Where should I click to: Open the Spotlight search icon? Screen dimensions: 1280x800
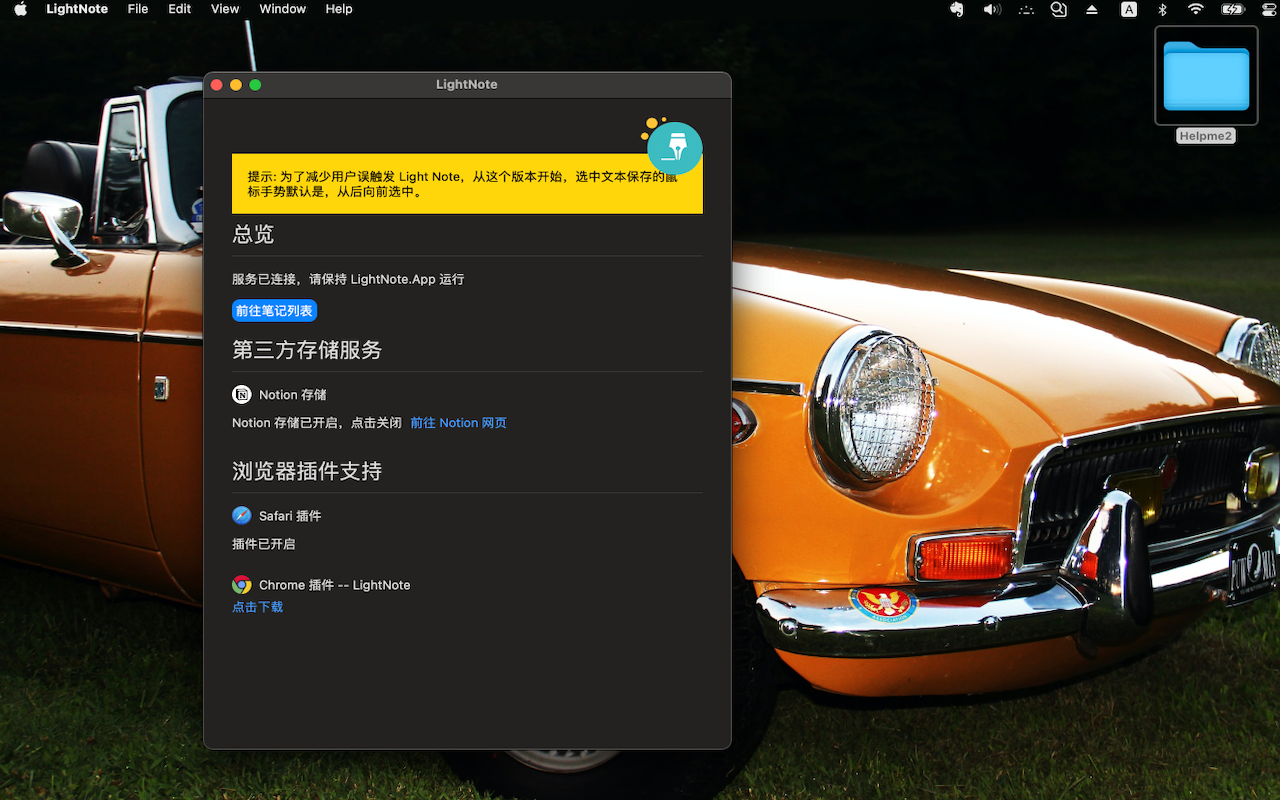(x=1059, y=9)
